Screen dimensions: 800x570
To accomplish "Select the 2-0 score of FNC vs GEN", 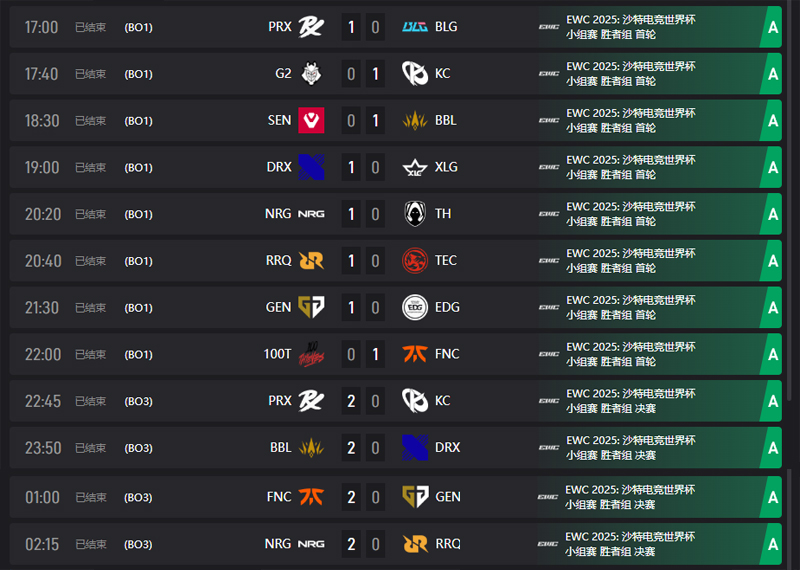I will click(363, 497).
